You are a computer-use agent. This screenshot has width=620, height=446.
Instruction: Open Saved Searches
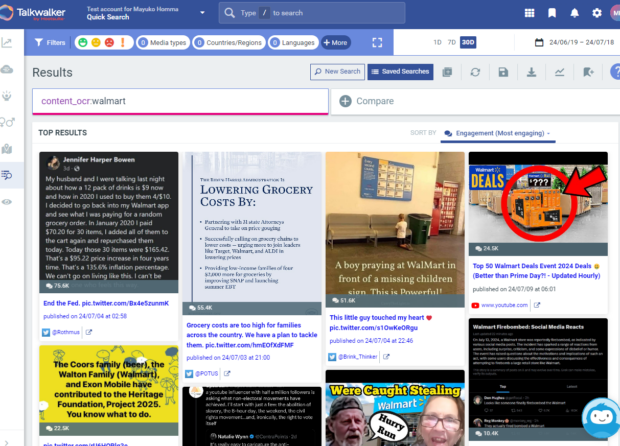400,72
